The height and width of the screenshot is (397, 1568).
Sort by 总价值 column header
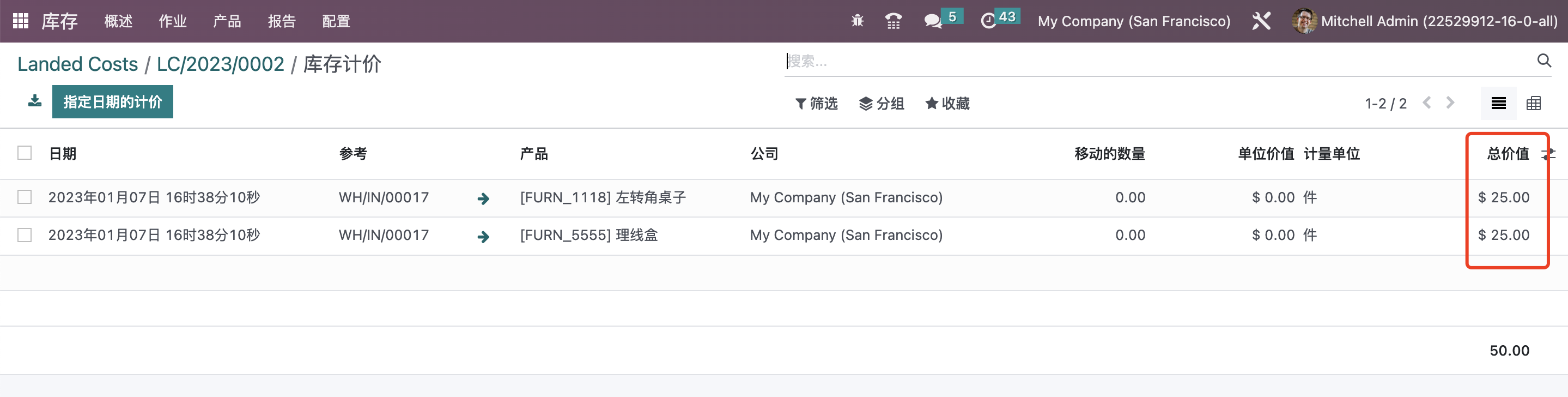tap(1508, 153)
